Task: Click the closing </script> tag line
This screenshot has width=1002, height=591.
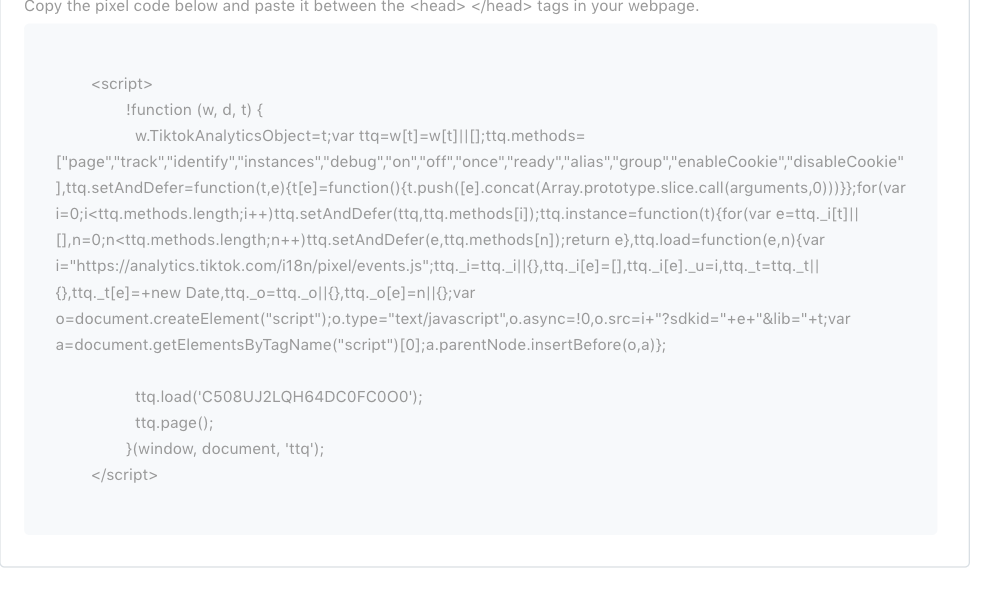Action: pos(125,475)
